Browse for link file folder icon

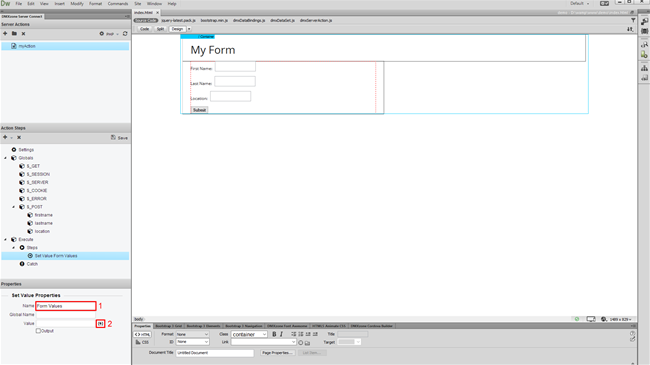[x=307, y=343]
